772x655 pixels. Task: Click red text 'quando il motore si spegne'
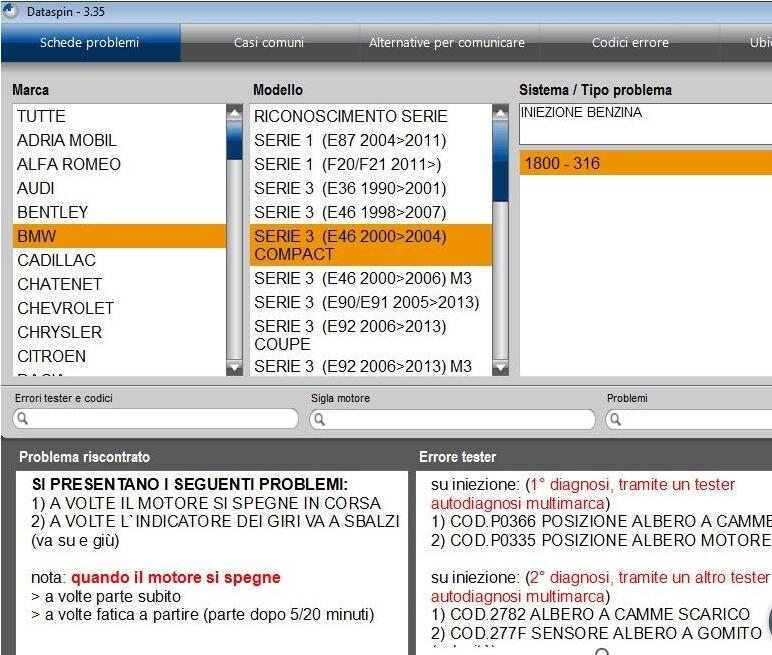coord(176,577)
